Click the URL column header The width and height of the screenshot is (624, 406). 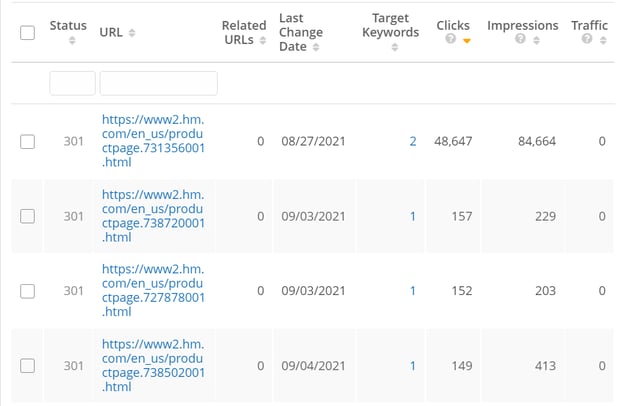[x=111, y=33]
